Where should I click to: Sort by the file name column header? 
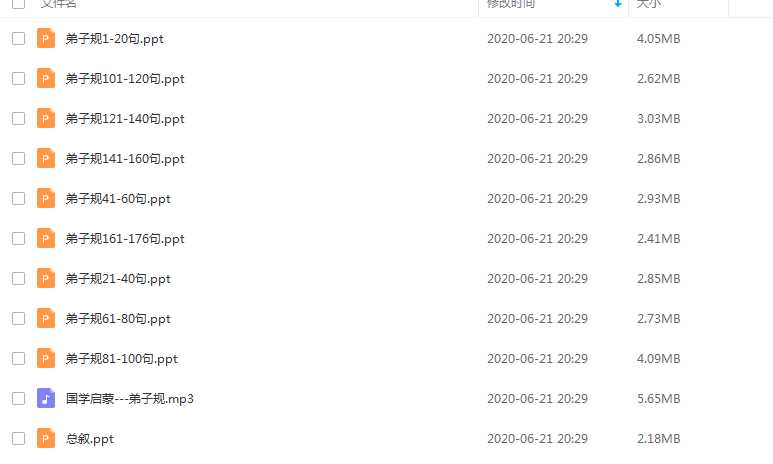pyautogui.click(x=59, y=3)
